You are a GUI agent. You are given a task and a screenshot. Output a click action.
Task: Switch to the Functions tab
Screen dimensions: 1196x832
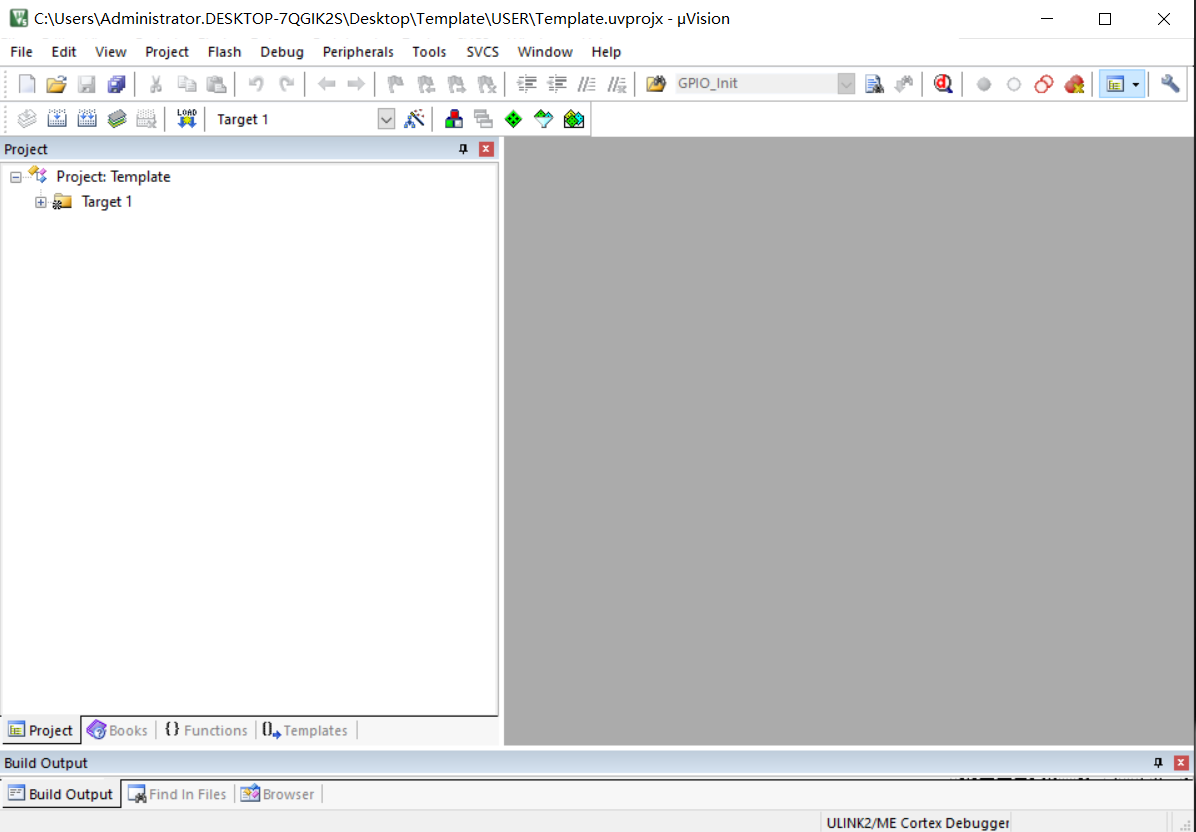tap(206, 731)
